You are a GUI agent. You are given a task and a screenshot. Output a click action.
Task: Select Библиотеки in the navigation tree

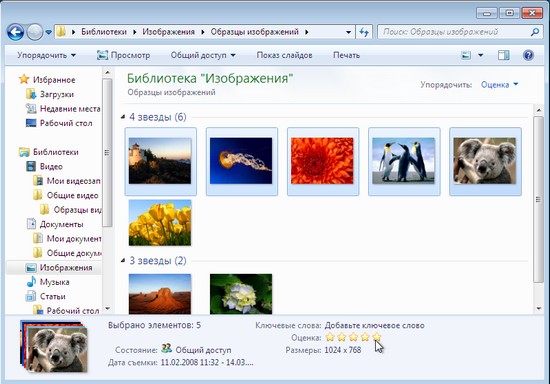point(49,152)
